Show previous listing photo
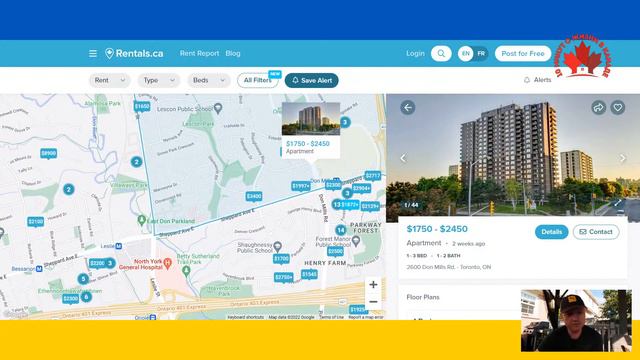 (x=403, y=158)
